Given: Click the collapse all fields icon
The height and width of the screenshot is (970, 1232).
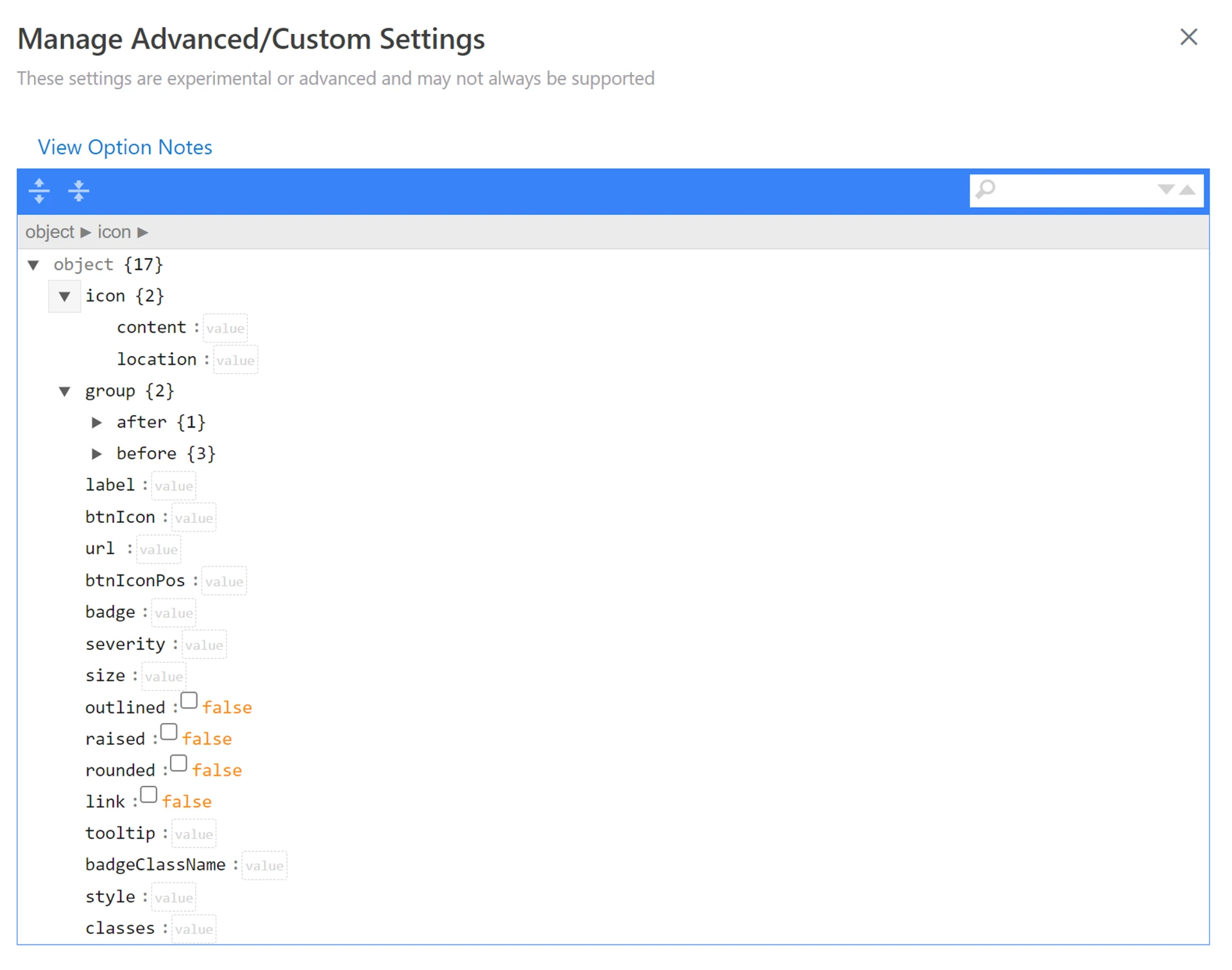Looking at the screenshot, I should (x=78, y=191).
